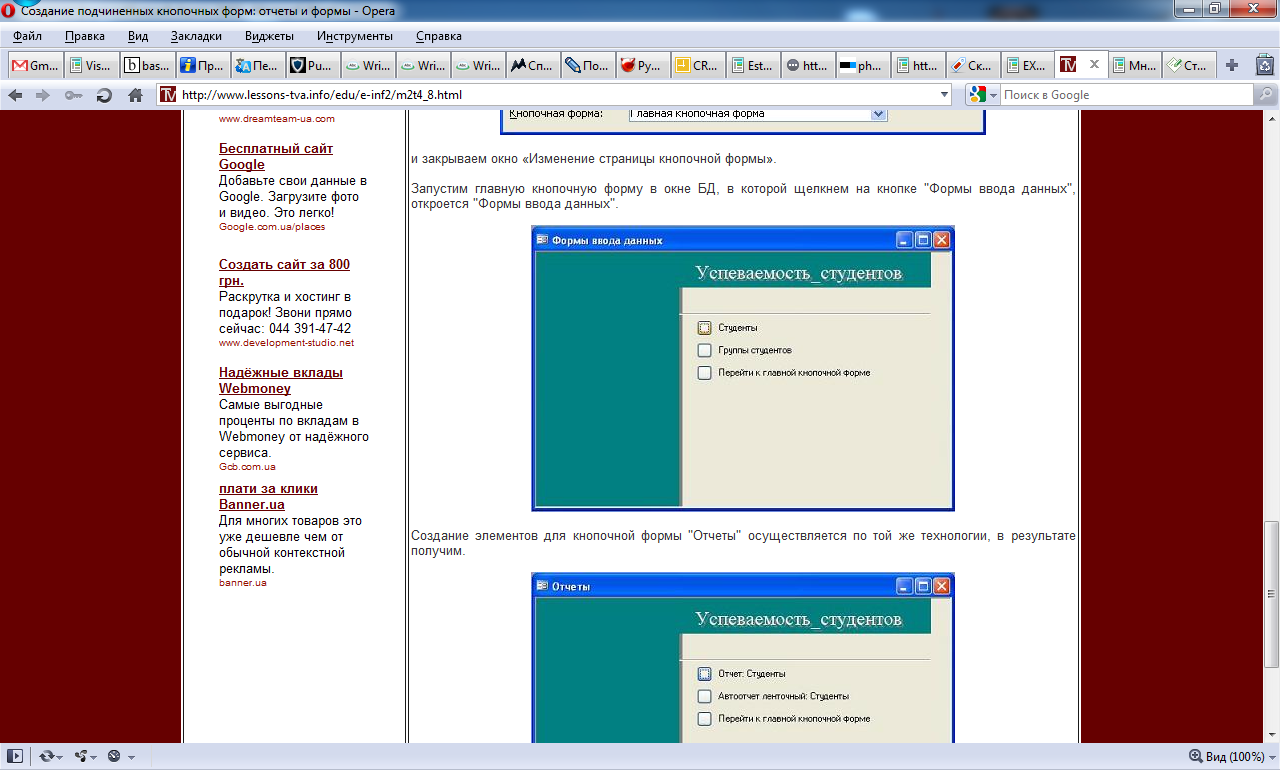Open the Справка menu
1280x770 pixels.
click(x=438, y=36)
